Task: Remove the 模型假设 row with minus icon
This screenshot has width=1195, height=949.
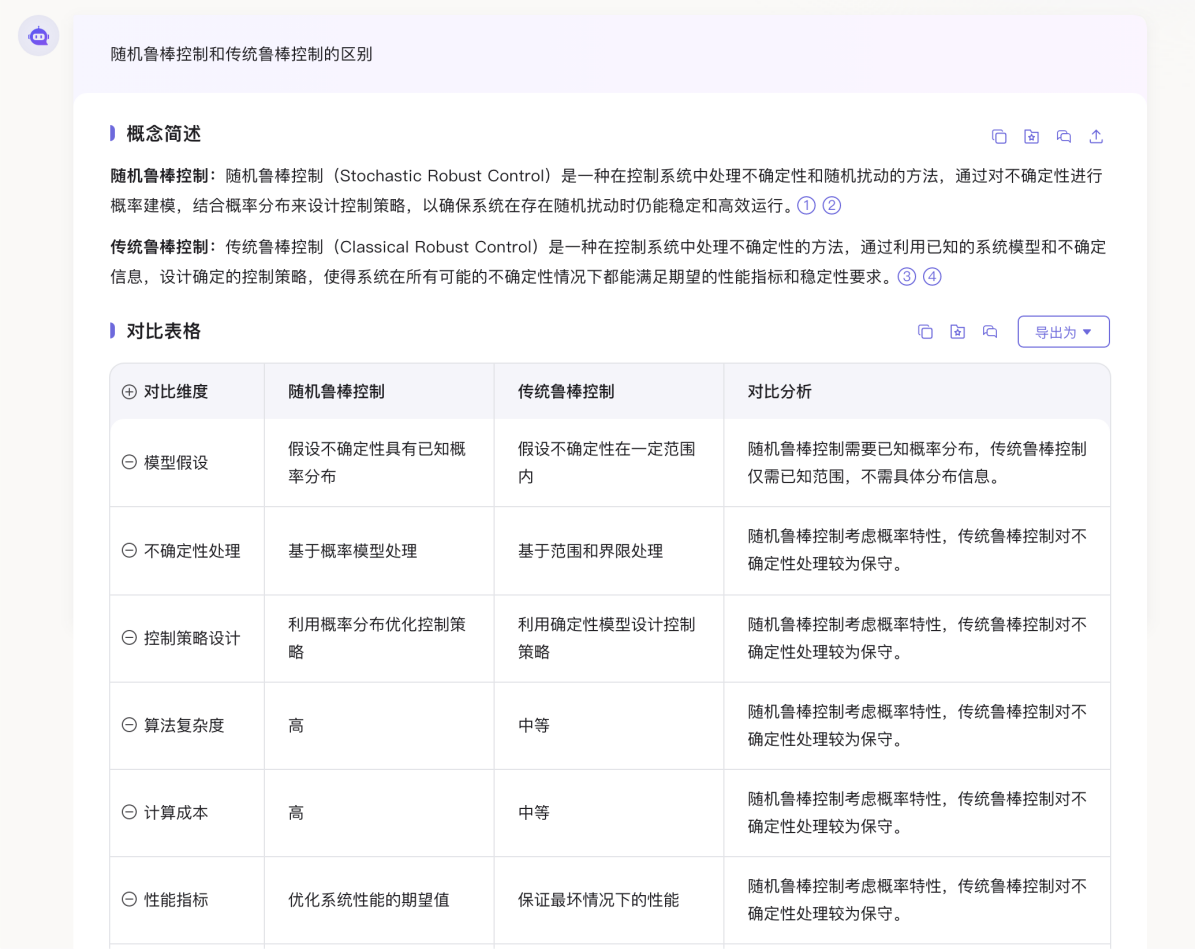Action: [129, 462]
